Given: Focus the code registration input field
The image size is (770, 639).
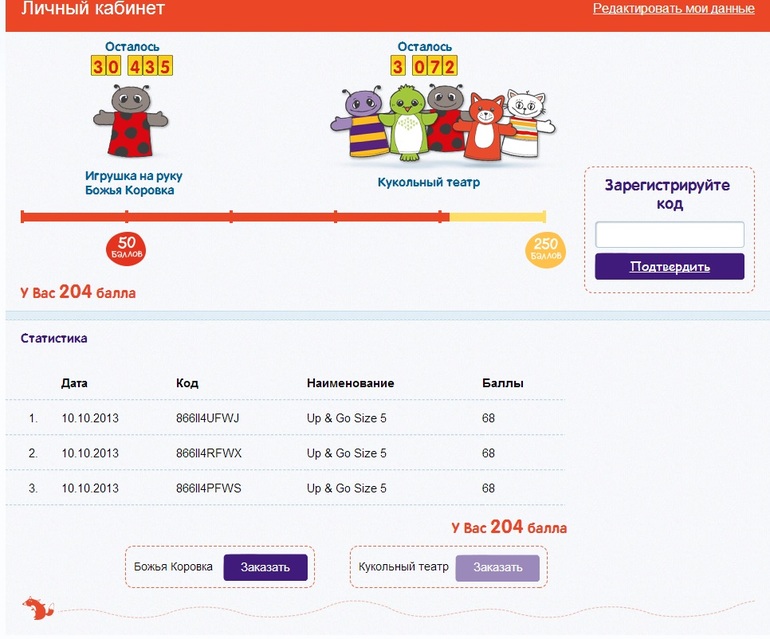Looking at the screenshot, I should (x=669, y=235).
